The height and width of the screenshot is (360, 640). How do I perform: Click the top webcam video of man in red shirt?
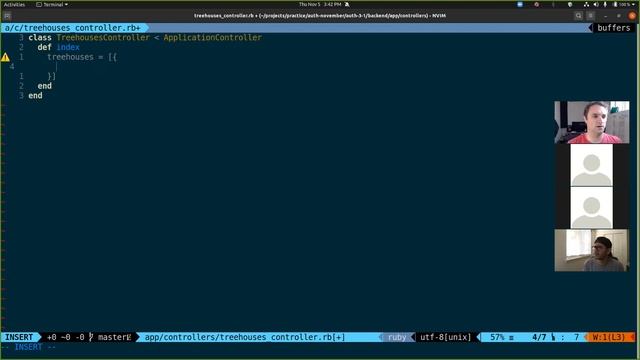[592, 122]
